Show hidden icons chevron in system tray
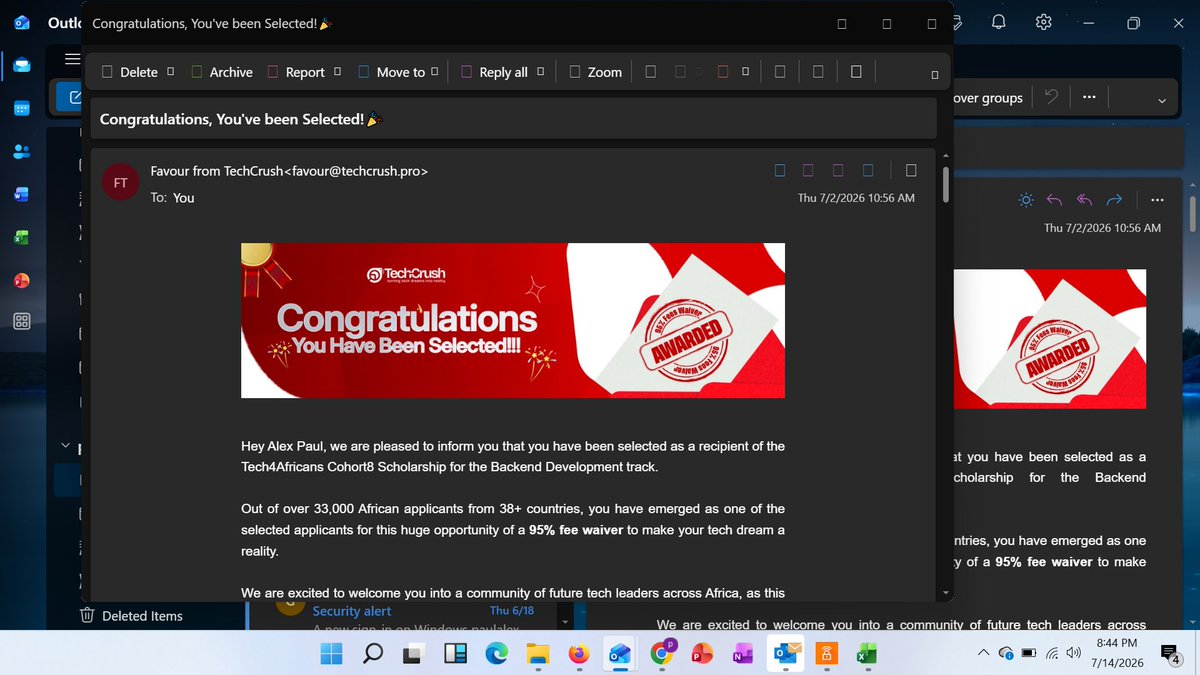This screenshot has height=675, width=1200. coord(983,653)
